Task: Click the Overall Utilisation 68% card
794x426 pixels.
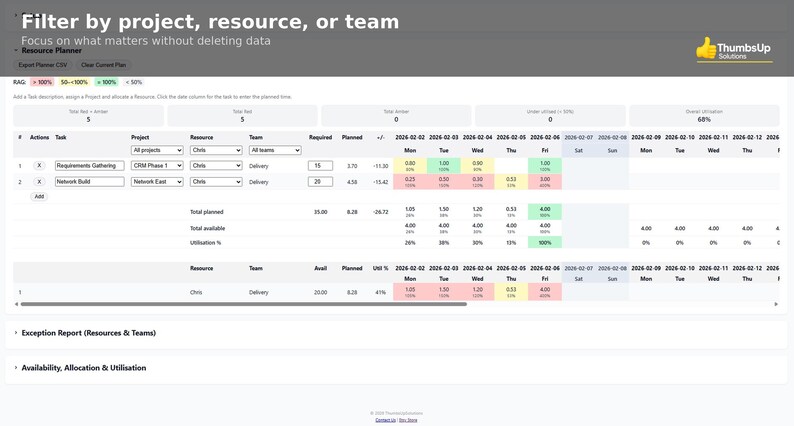Action: 704,115
